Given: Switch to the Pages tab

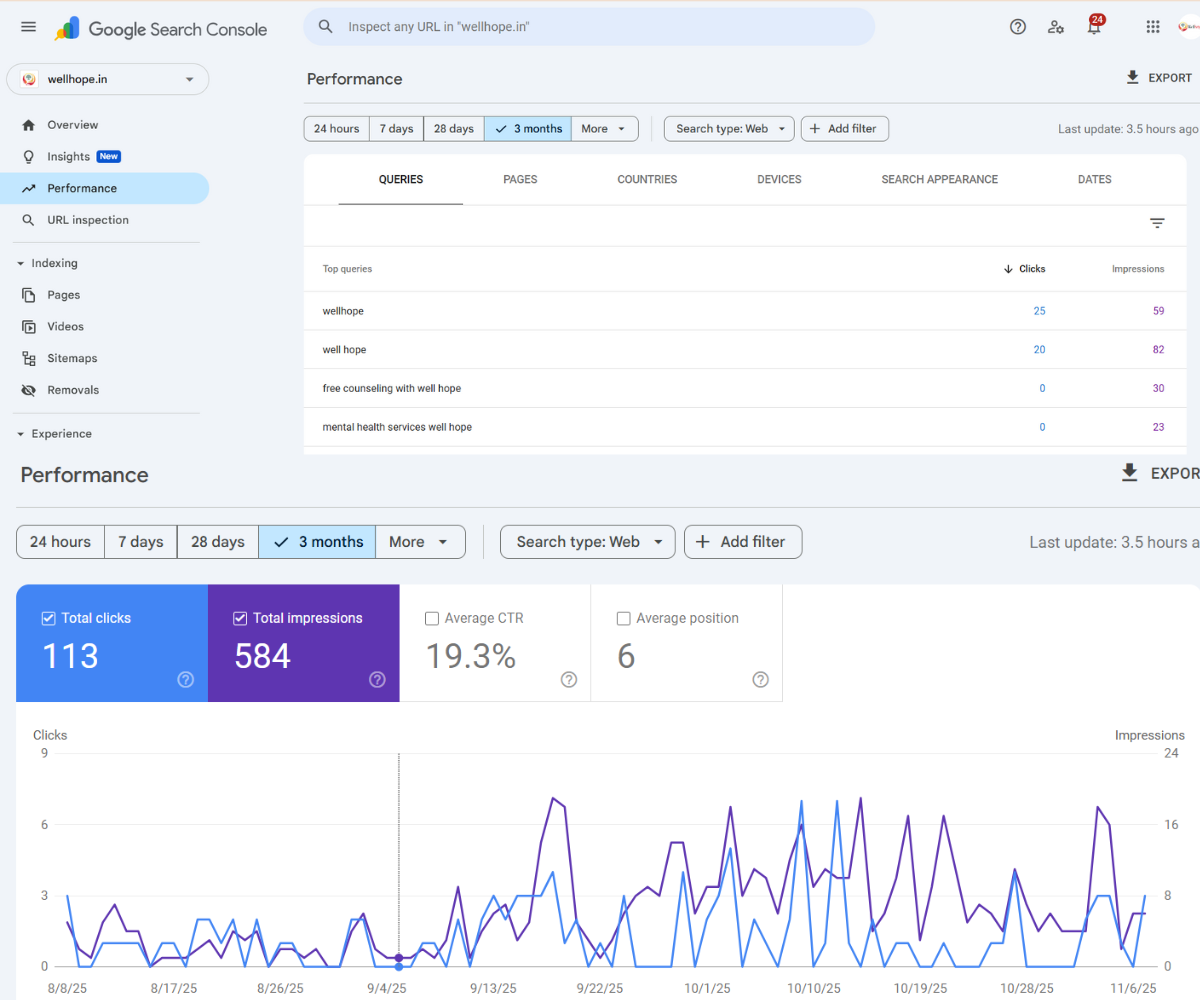Looking at the screenshot, I should click(520, 179).
